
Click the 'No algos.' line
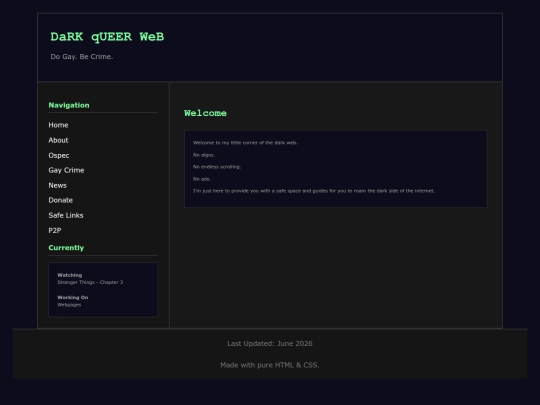click(204, 155)
